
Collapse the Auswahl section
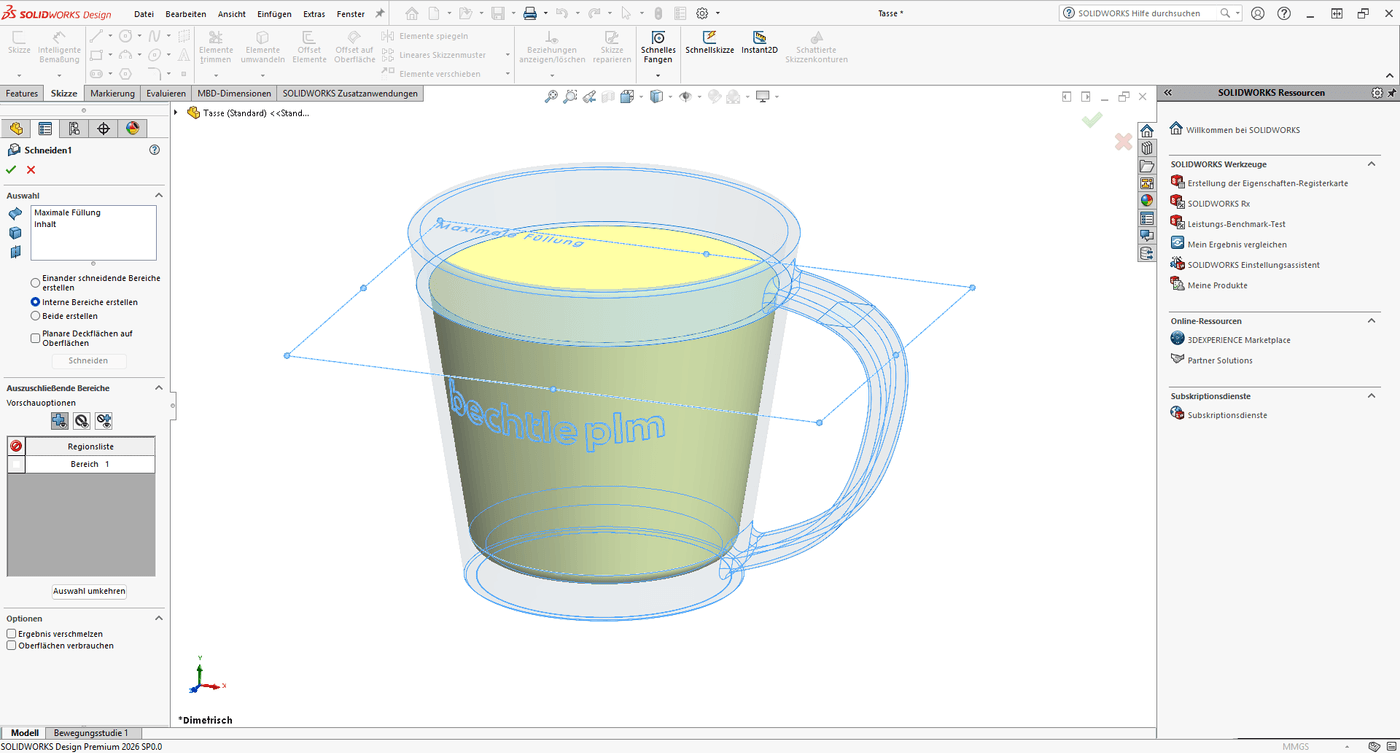pos(158,195)
